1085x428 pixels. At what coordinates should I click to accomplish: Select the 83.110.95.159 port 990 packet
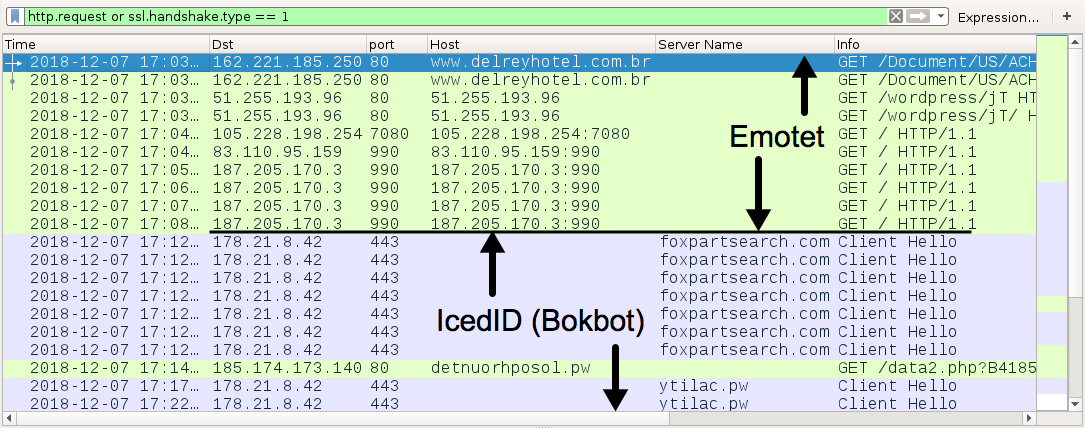(520, 152)
